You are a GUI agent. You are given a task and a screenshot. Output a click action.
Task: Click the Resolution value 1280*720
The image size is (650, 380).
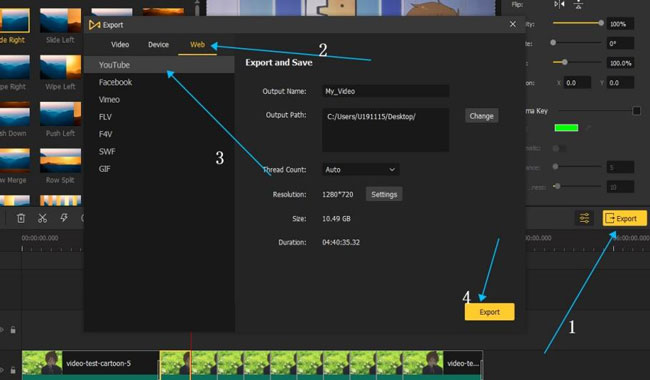[x=337, y=194]
